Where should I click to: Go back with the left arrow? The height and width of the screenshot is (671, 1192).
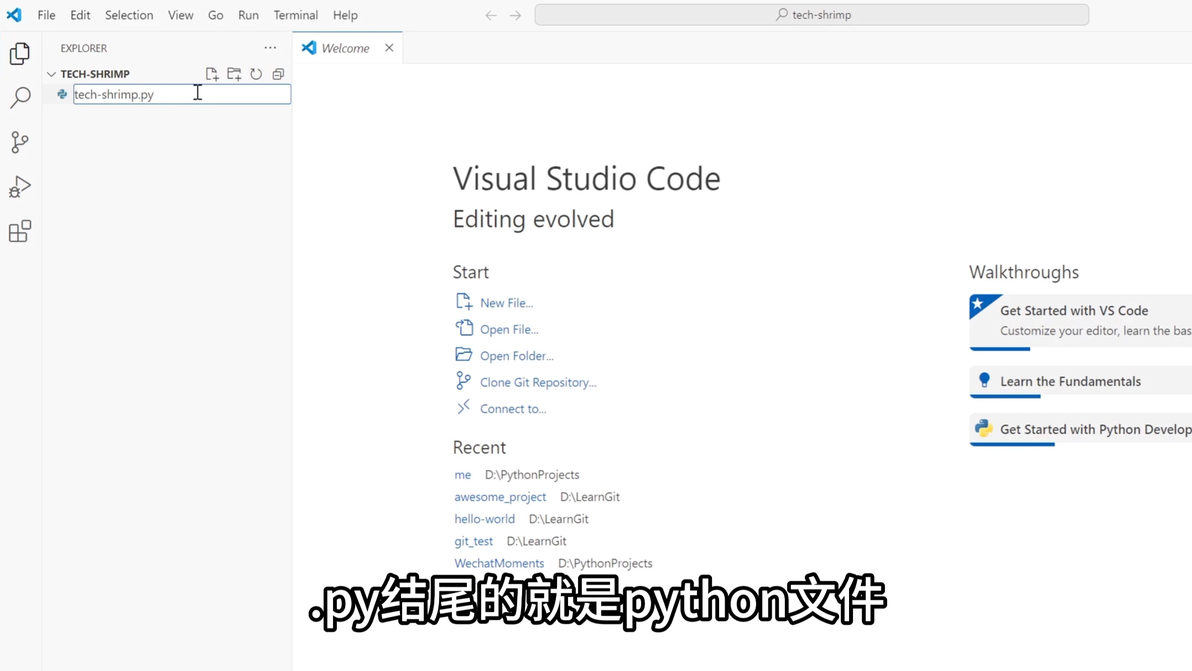[x=491, y=15]
